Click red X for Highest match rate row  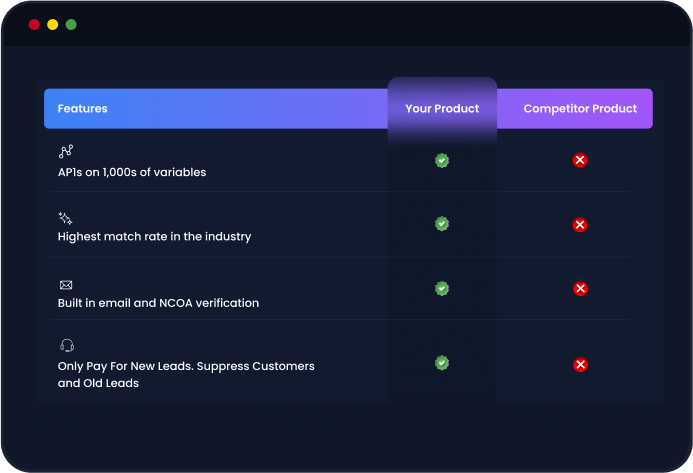(580, 225)
